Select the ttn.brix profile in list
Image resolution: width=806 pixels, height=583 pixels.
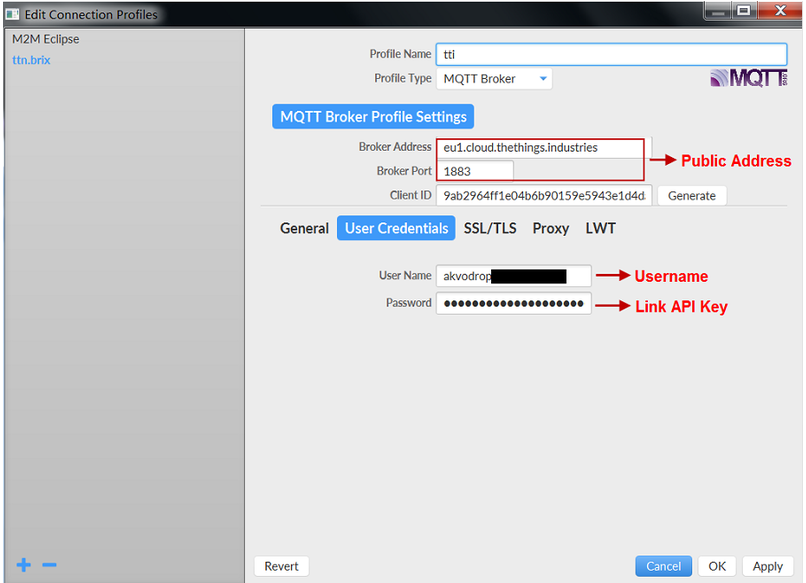[31, 60]
